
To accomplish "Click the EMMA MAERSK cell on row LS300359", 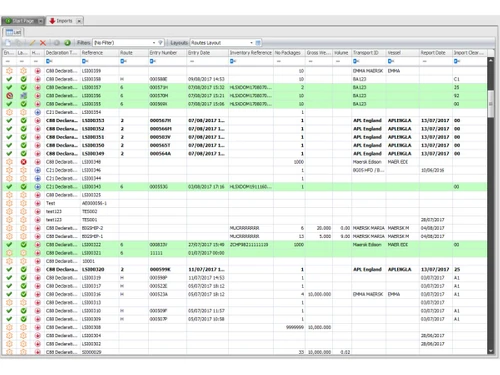I will pos(369,71).
